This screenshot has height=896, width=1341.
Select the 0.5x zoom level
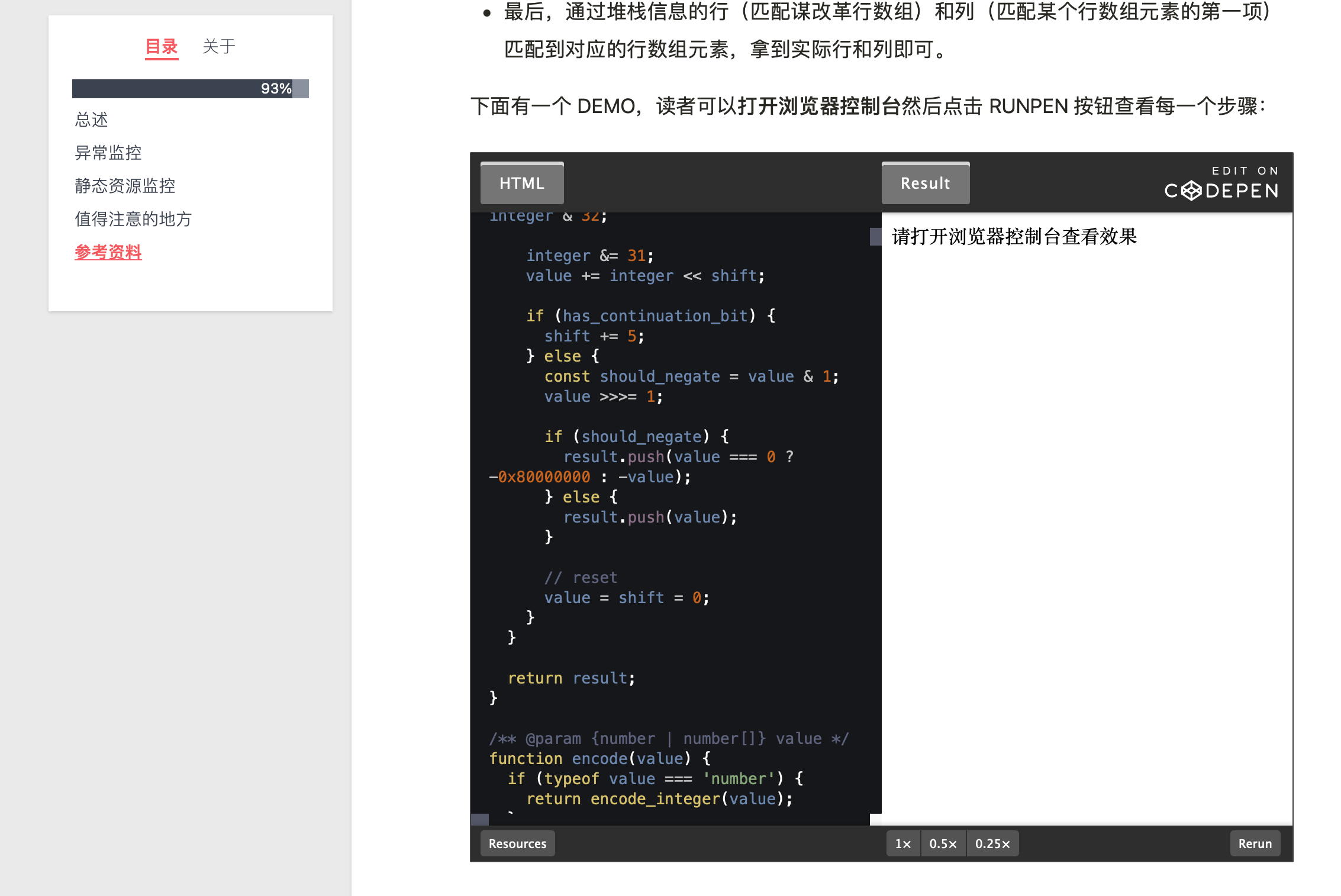point(943,843)
